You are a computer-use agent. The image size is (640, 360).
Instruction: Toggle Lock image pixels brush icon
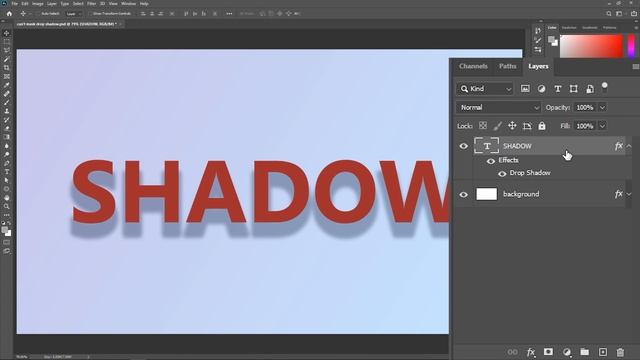pos(498,126)
